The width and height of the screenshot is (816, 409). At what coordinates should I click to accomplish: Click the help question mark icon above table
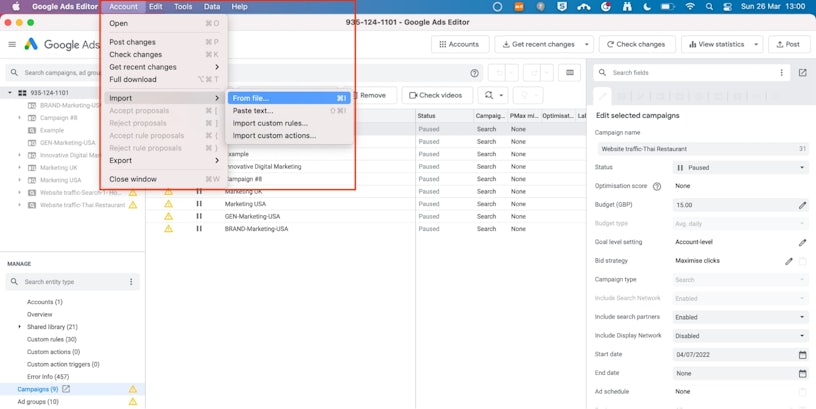point(474,73)
